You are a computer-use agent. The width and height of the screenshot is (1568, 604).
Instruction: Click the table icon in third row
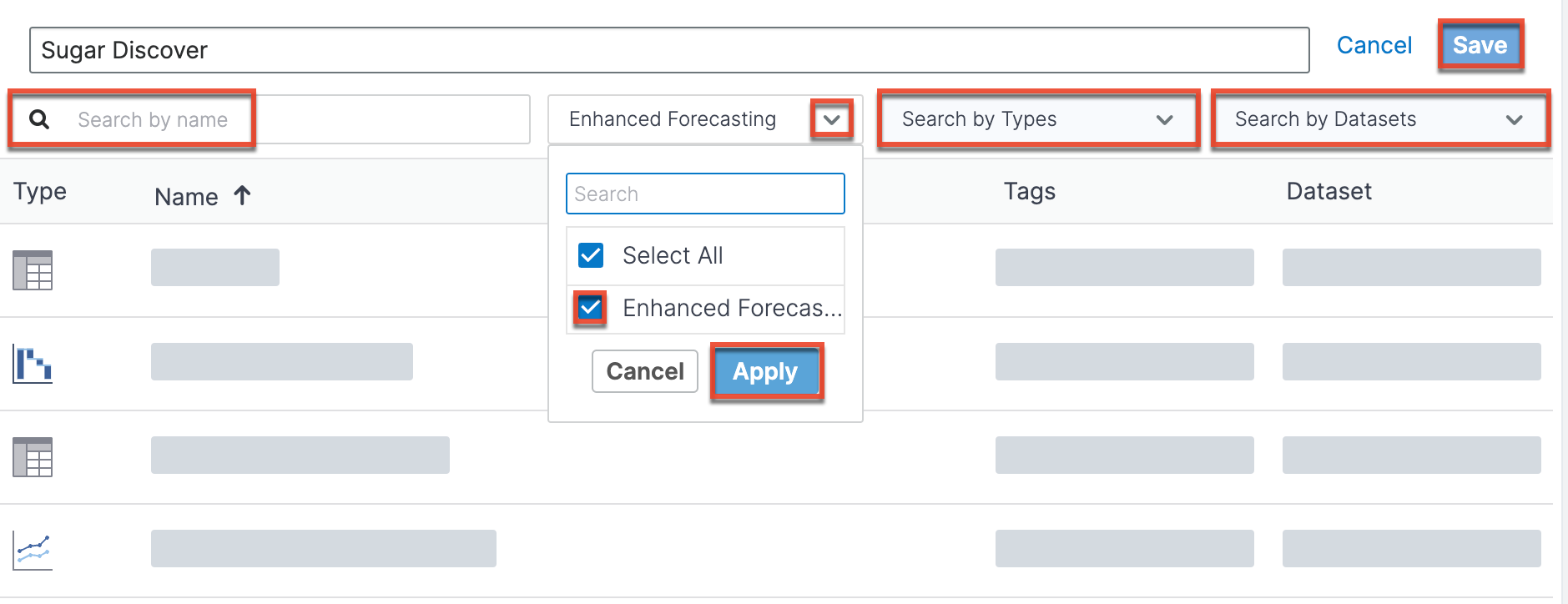point(33,457)
